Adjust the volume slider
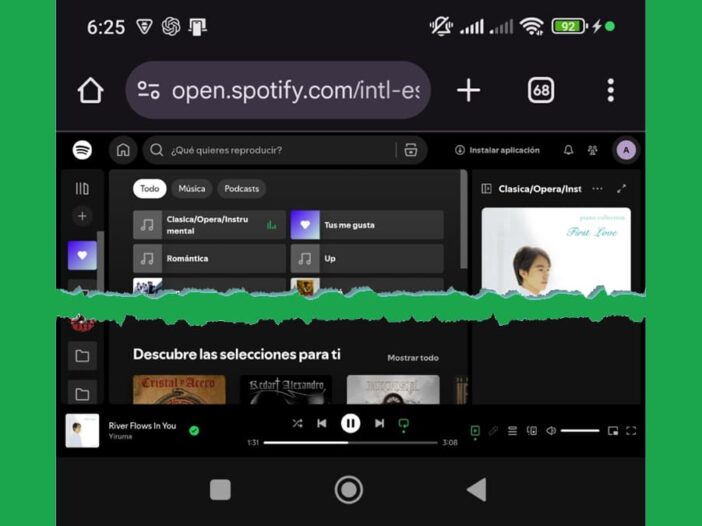 coord(580,431)
